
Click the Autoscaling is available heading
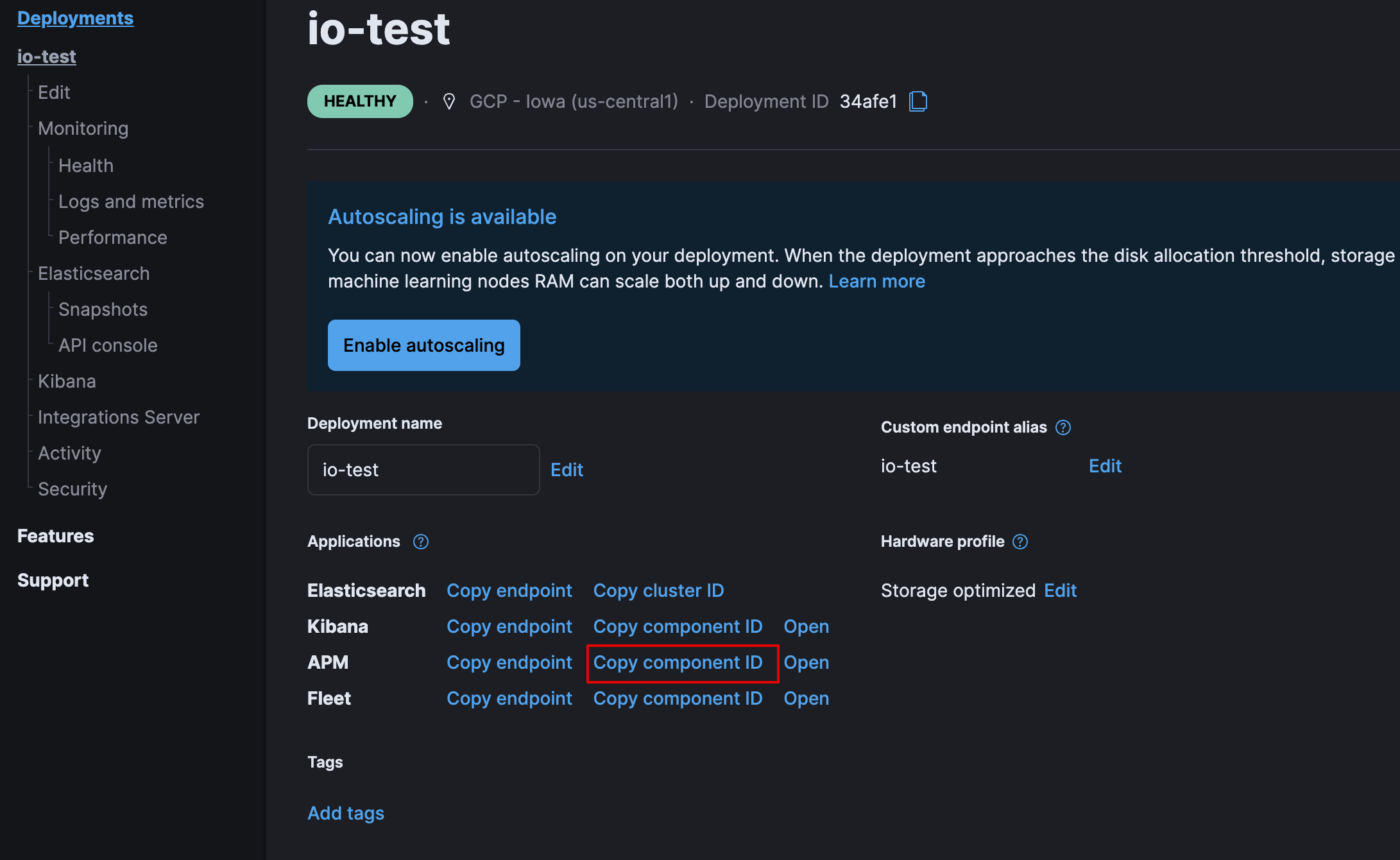pyautogui.click(x=442, y=217)
